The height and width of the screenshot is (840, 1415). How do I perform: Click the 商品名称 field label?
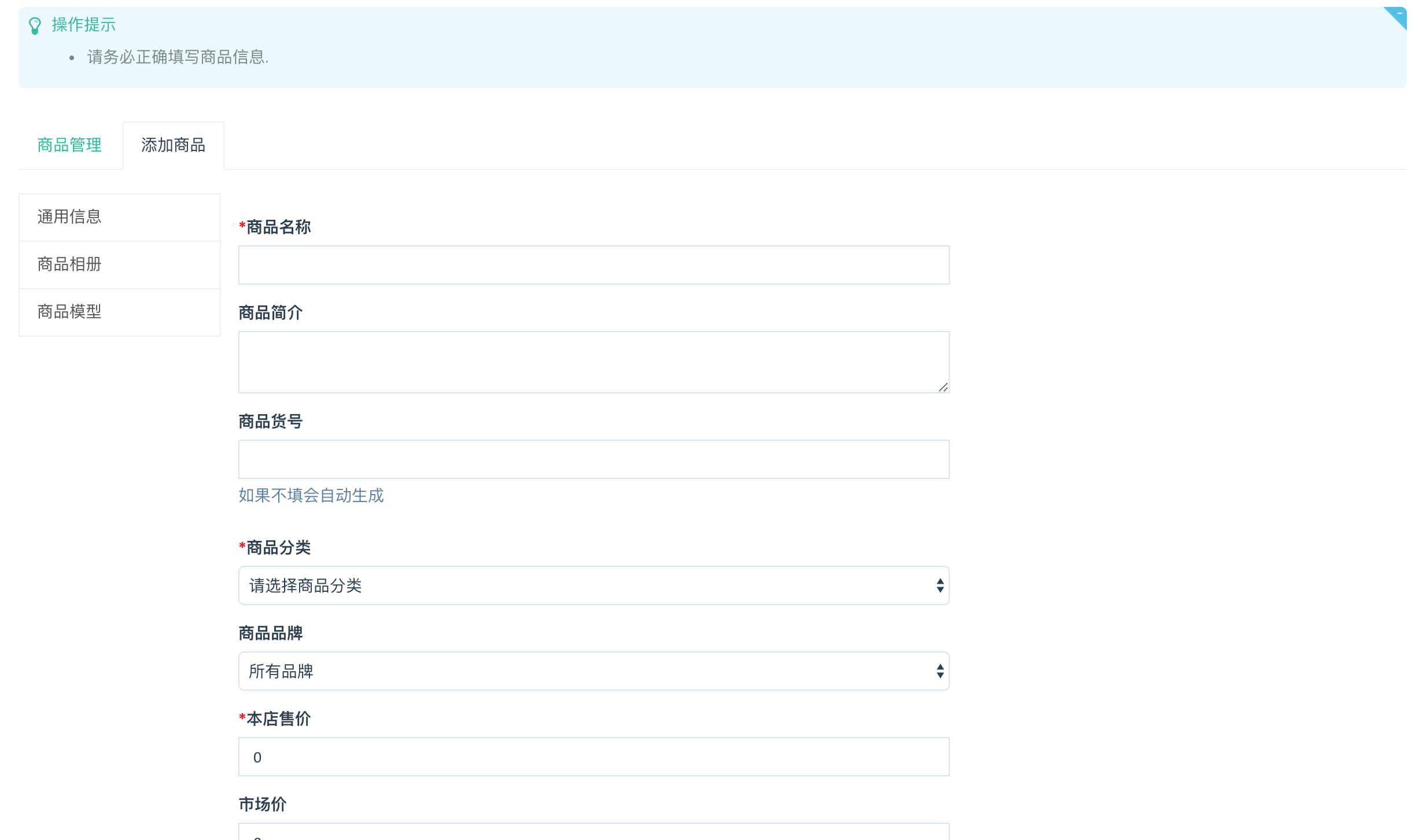coord(278,227)
